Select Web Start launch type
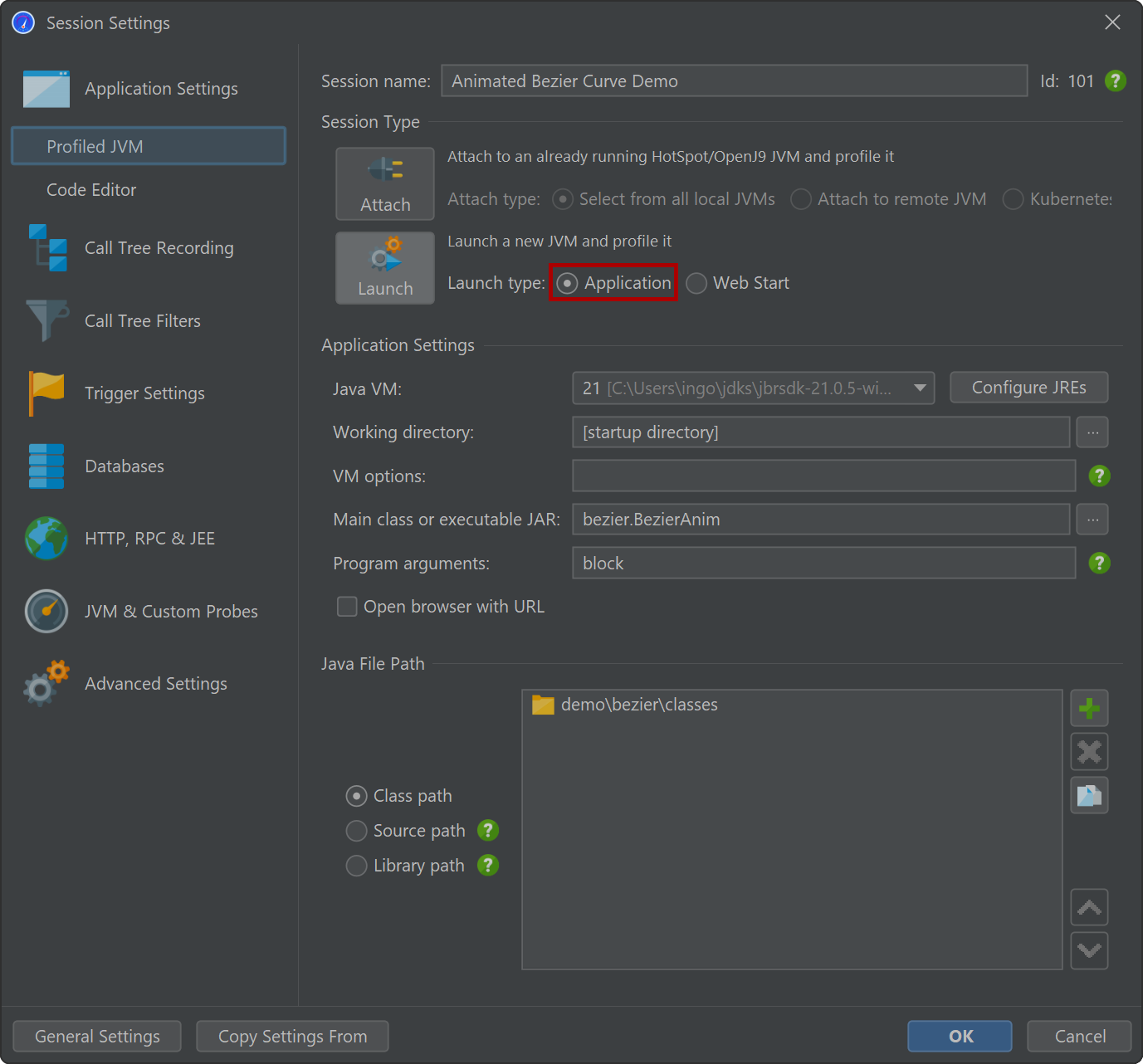Image resolution: width=1143 pixels, height=1064 pixels. [697, 283]
